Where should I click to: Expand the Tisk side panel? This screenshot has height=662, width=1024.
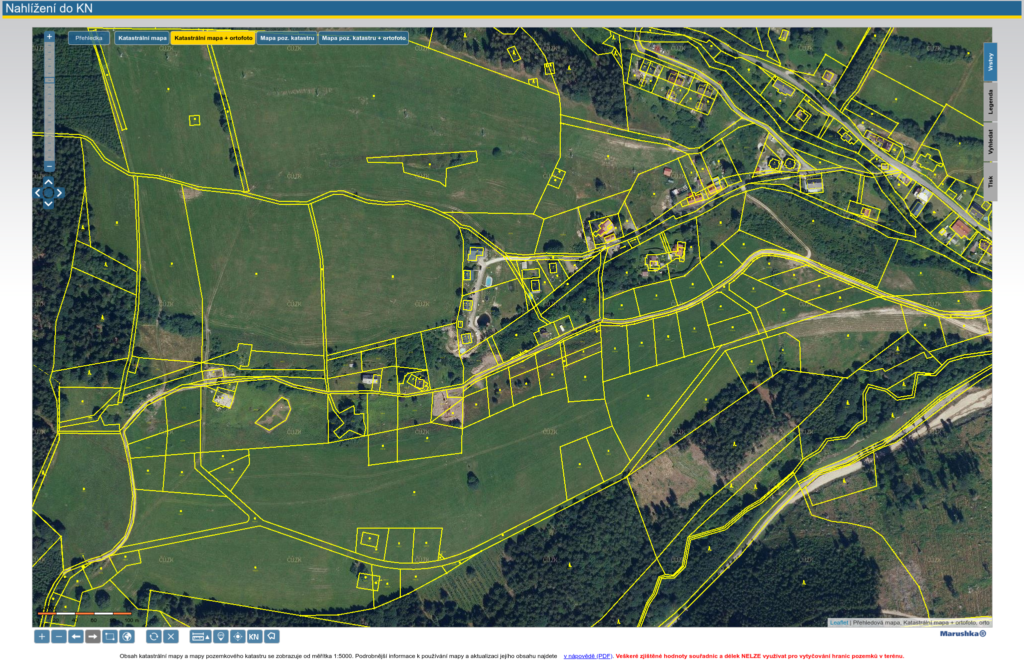tap(990, 182)
